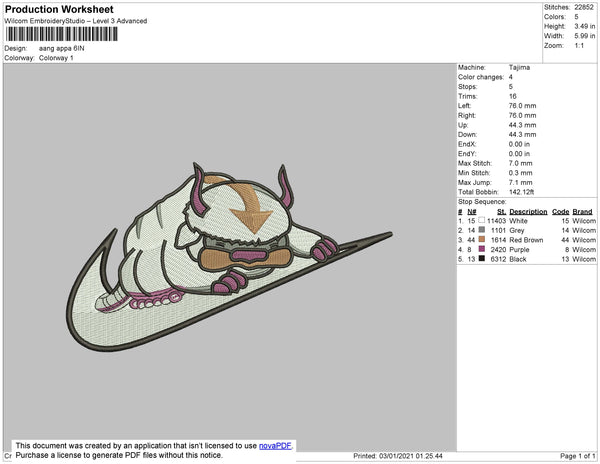Click the Width value '5.99 in'
This screenshot has height=464, width=600.
pos(584,36)
